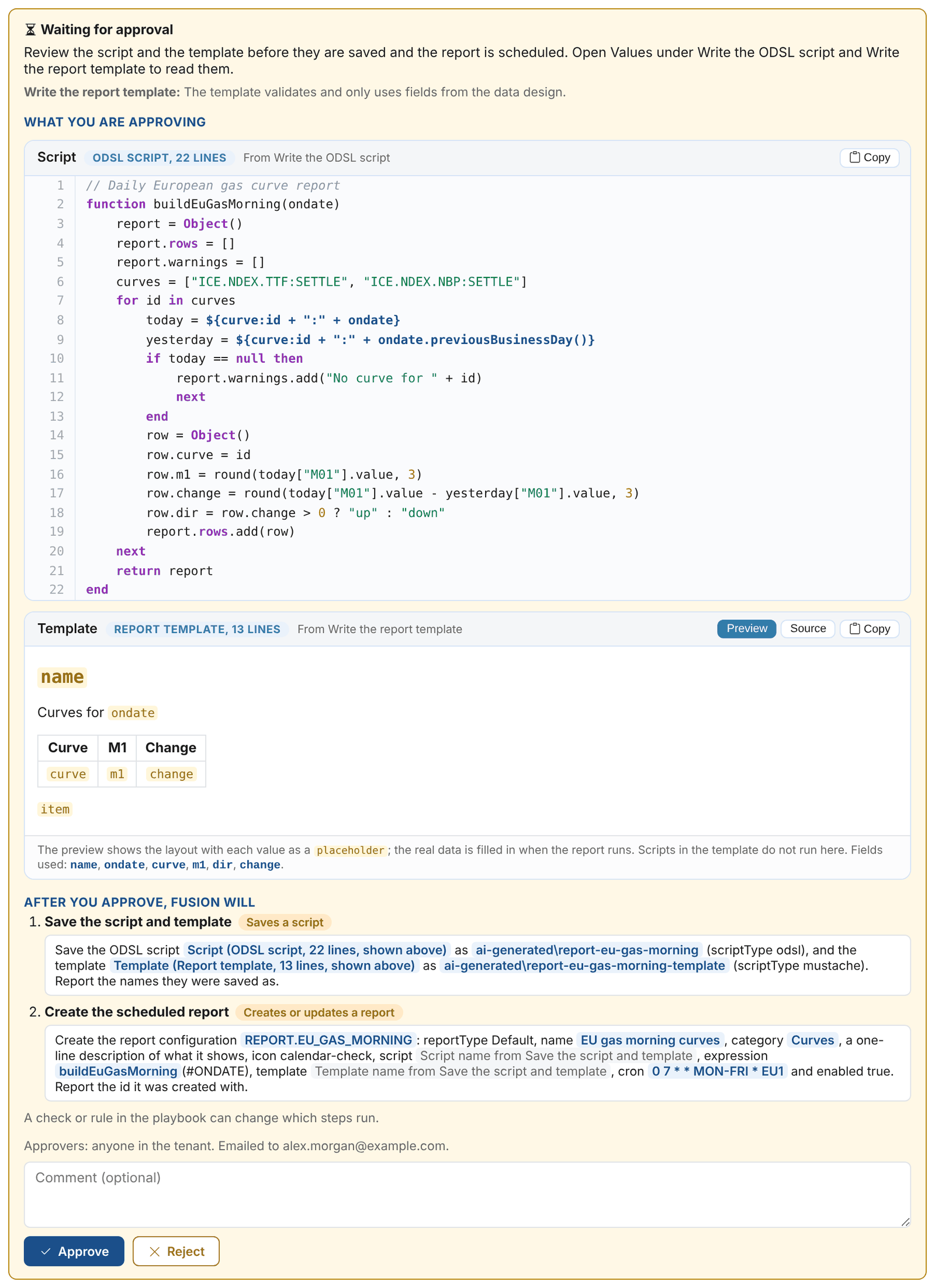Click the buildEuGasMorning expression chip

118,1071
